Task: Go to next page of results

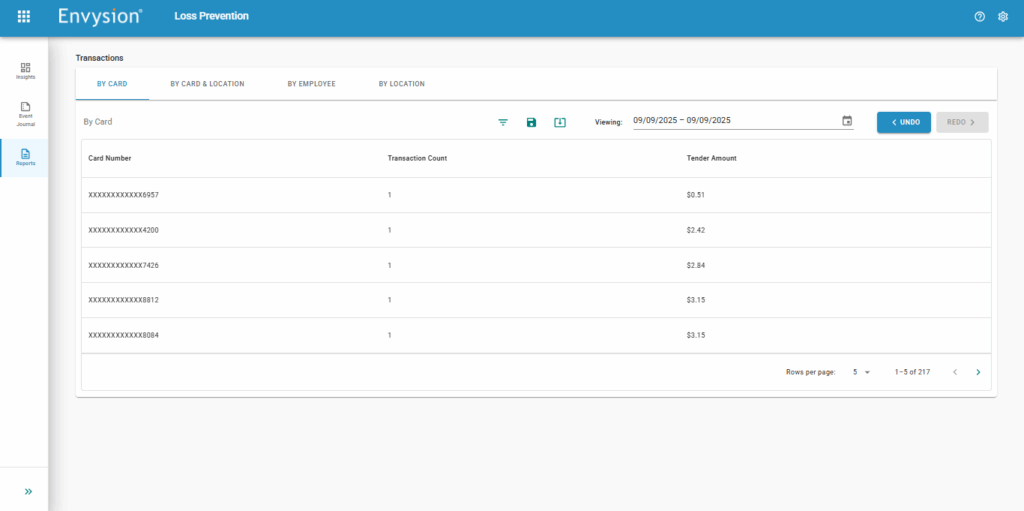Action: pos(978,372)
